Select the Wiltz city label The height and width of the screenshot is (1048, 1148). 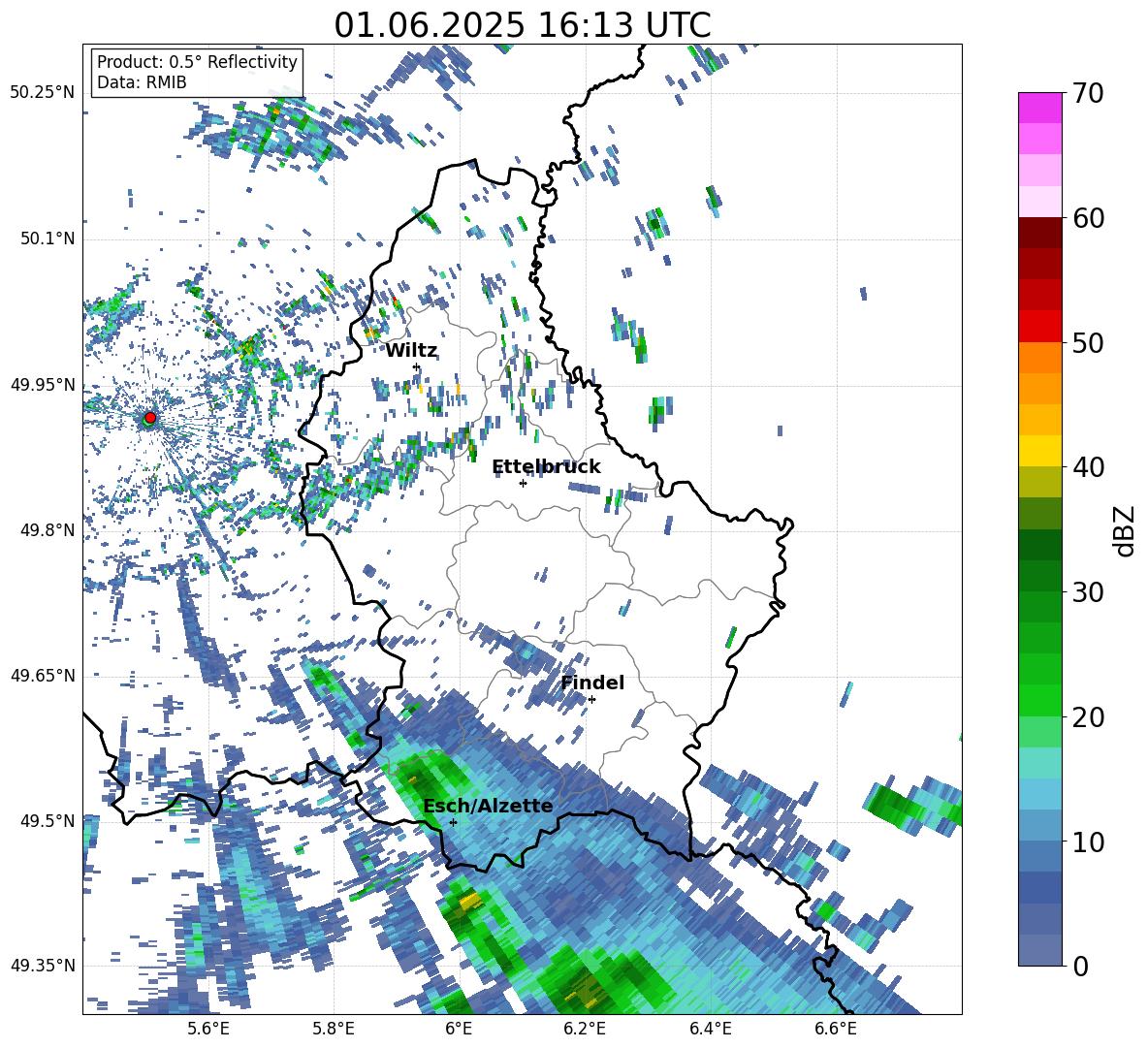pos(411,351)
